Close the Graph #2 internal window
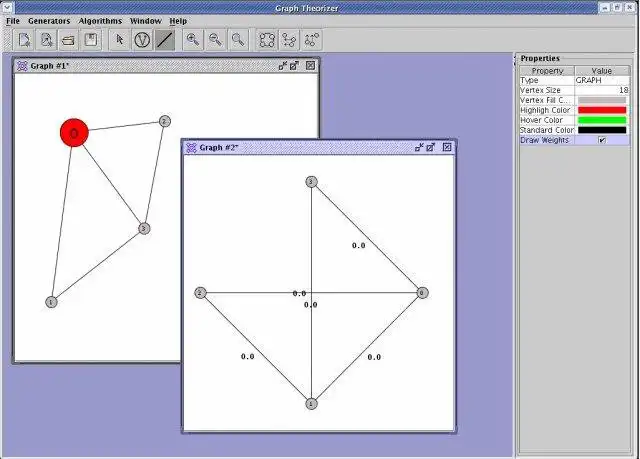Image resolution: width=640 pixels, height=459 pixels. click(447, 147)
